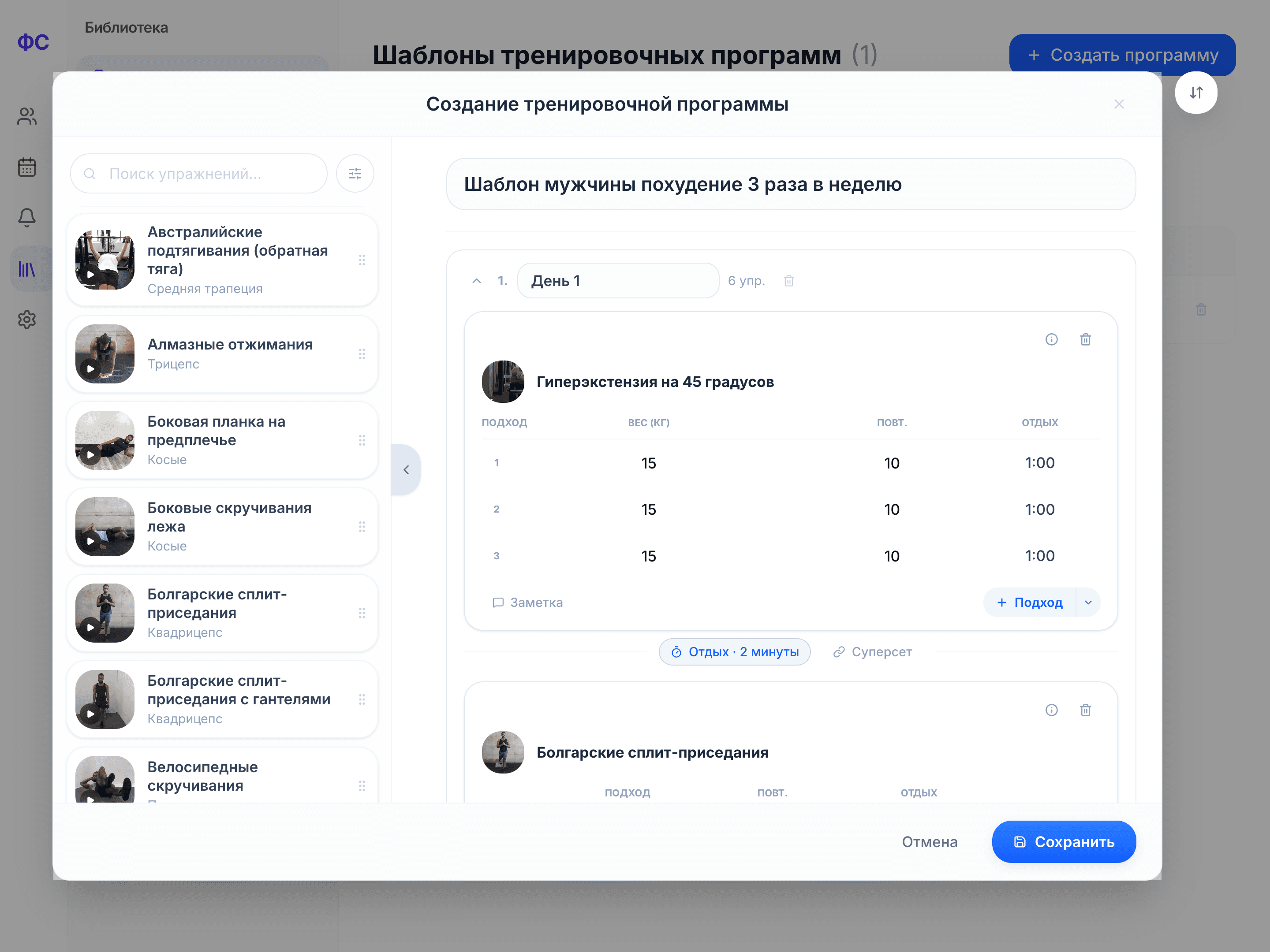This screenshot has width=1270, height=952.
Task: Click Создать программу in background page
Action: click(x=1122, y=55)
